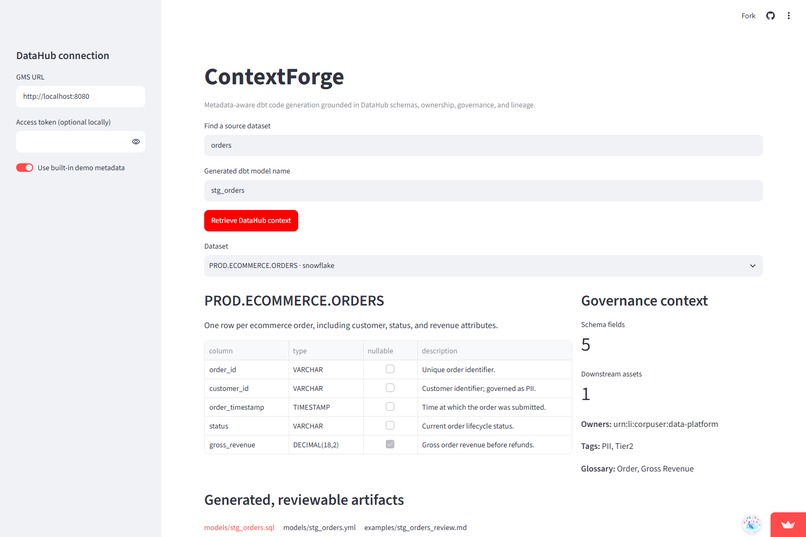Sort by the column header
Viewport: 806px width, 537px height.
click(247, 350)
